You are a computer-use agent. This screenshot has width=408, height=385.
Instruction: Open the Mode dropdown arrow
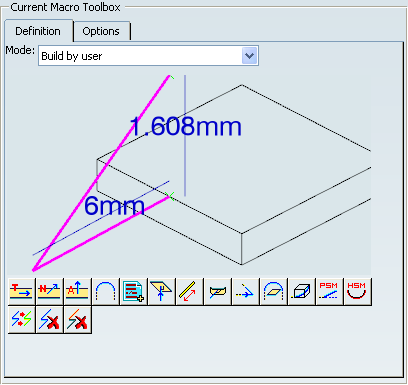[250, 56]
